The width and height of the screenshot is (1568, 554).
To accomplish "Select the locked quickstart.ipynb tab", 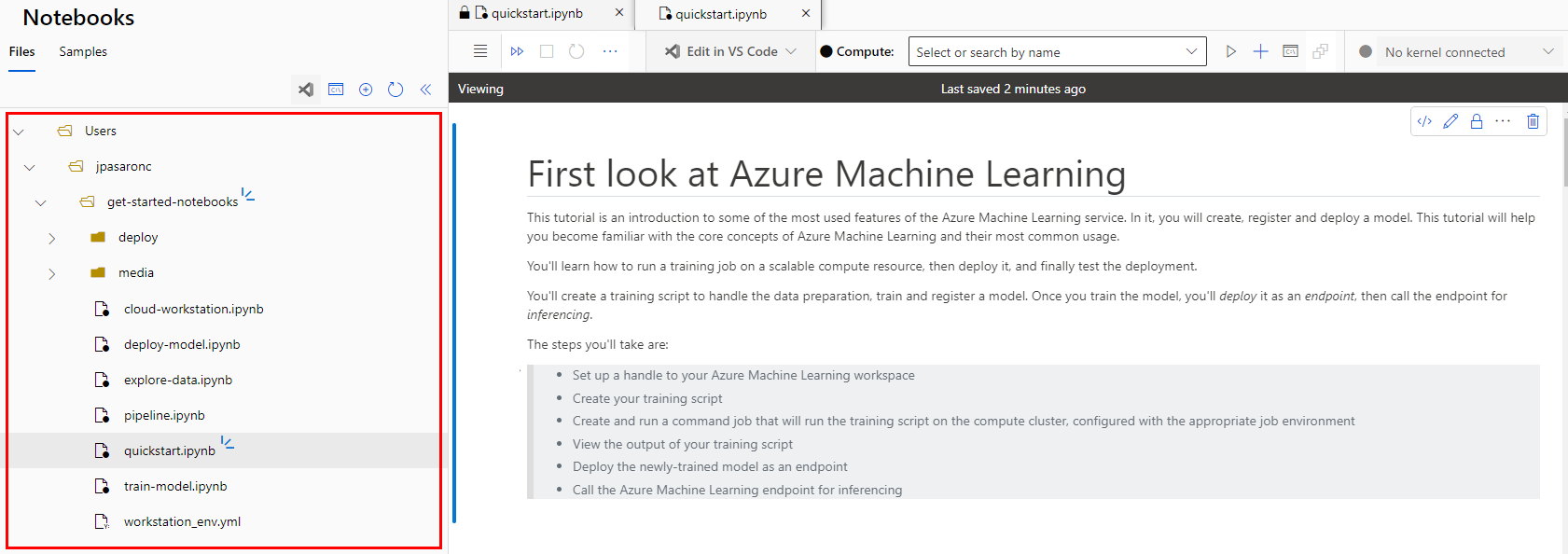I will (x=536, y=13).
